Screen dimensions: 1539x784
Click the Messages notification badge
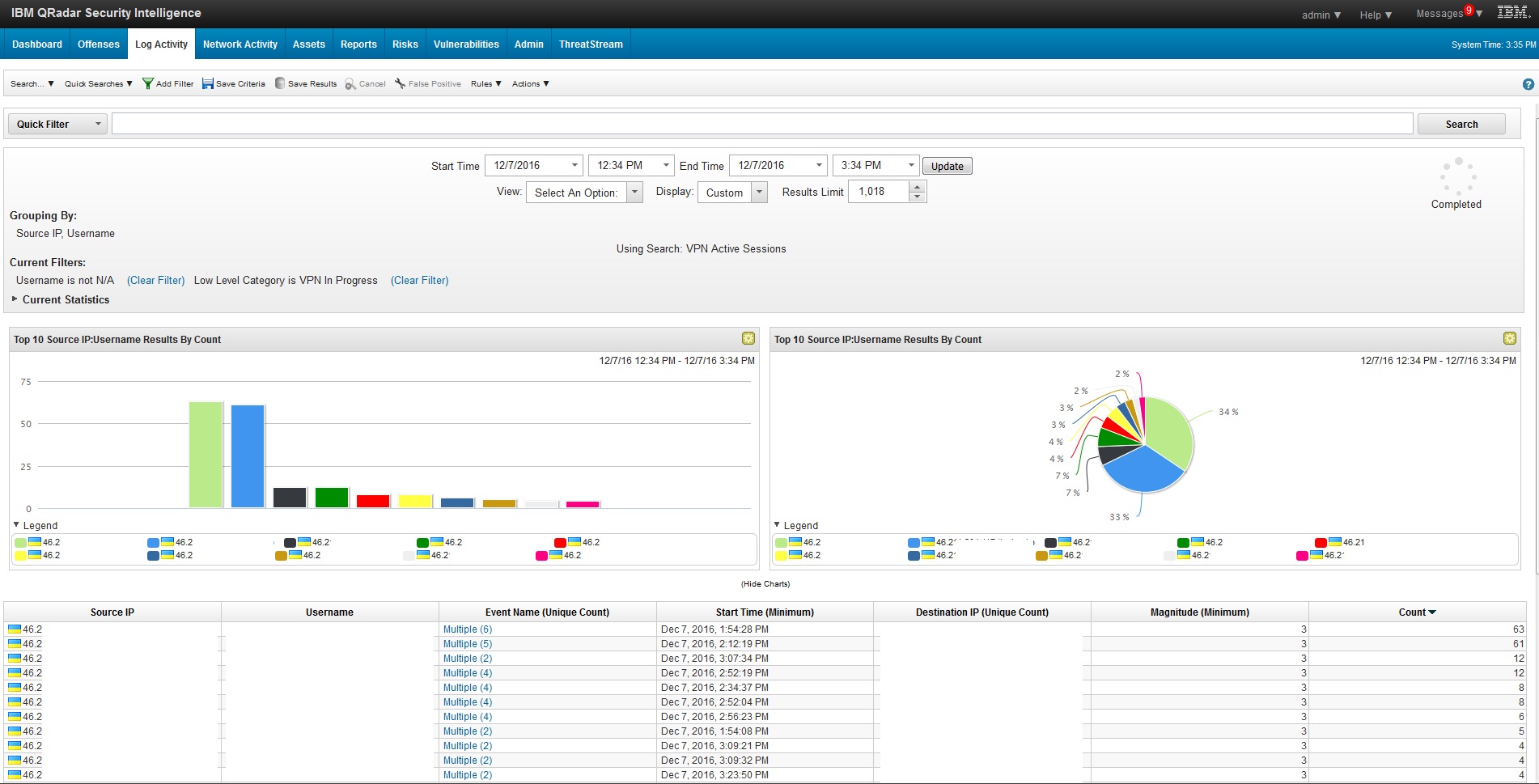tap(1469, 11)
